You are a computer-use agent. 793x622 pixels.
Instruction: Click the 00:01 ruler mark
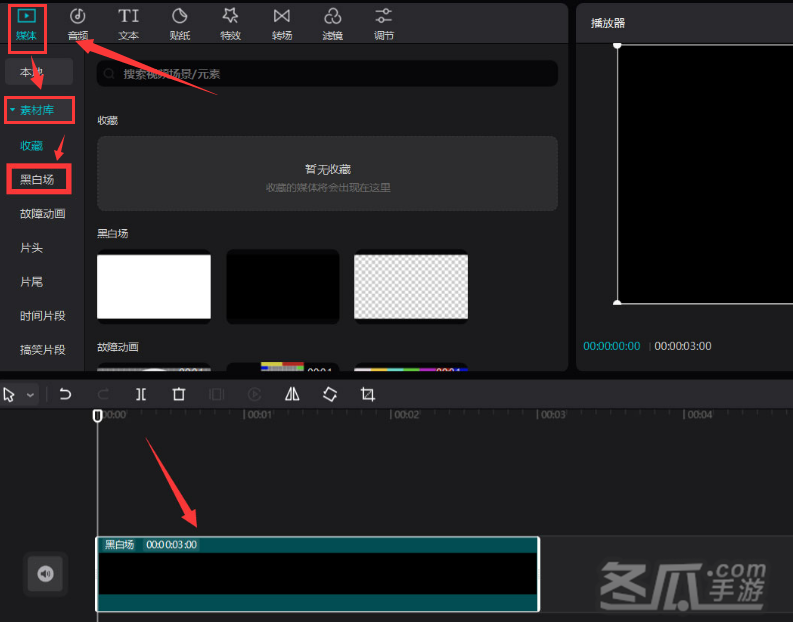[258, 415]
